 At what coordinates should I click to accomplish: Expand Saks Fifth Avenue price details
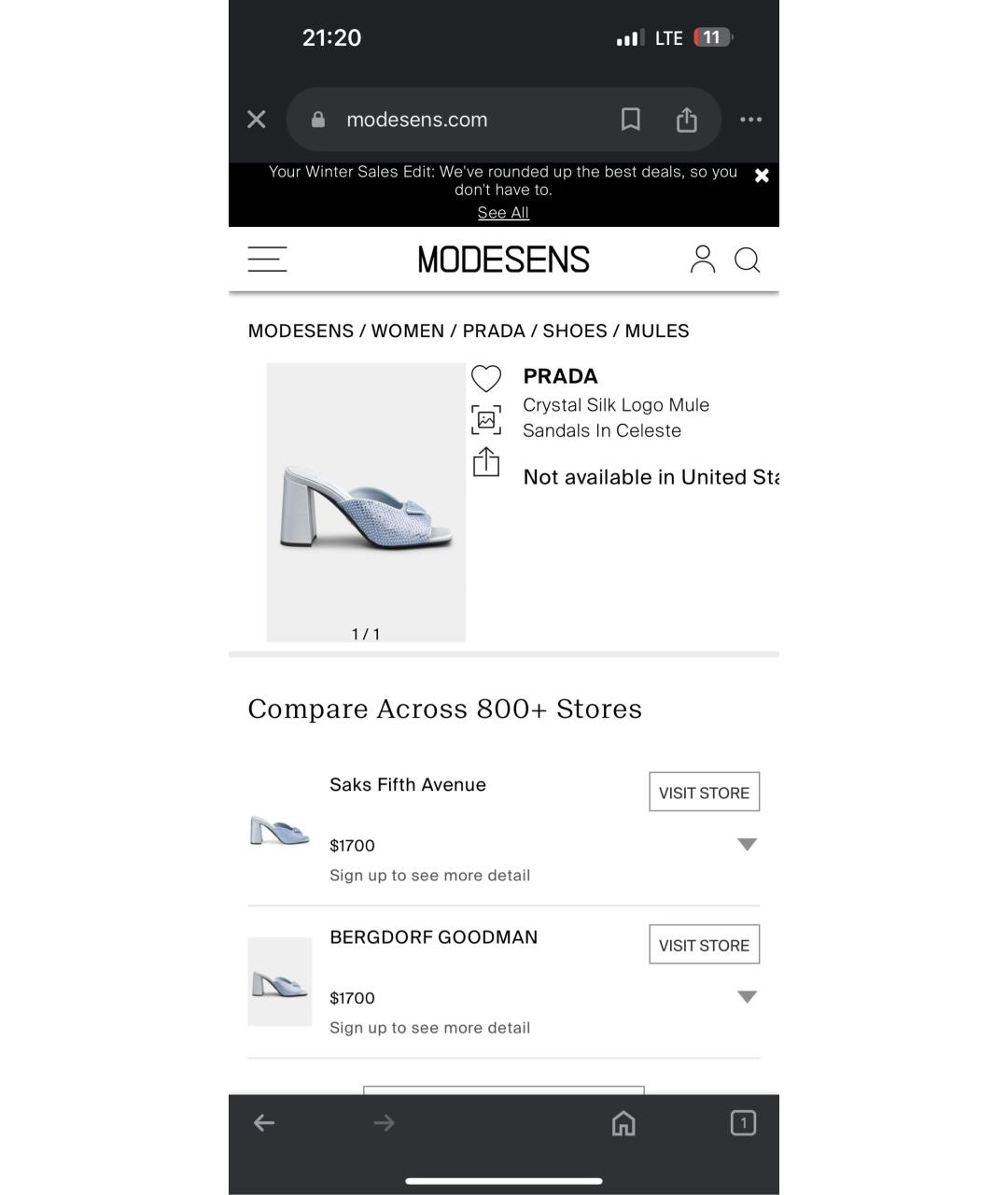tap(747, 844)
